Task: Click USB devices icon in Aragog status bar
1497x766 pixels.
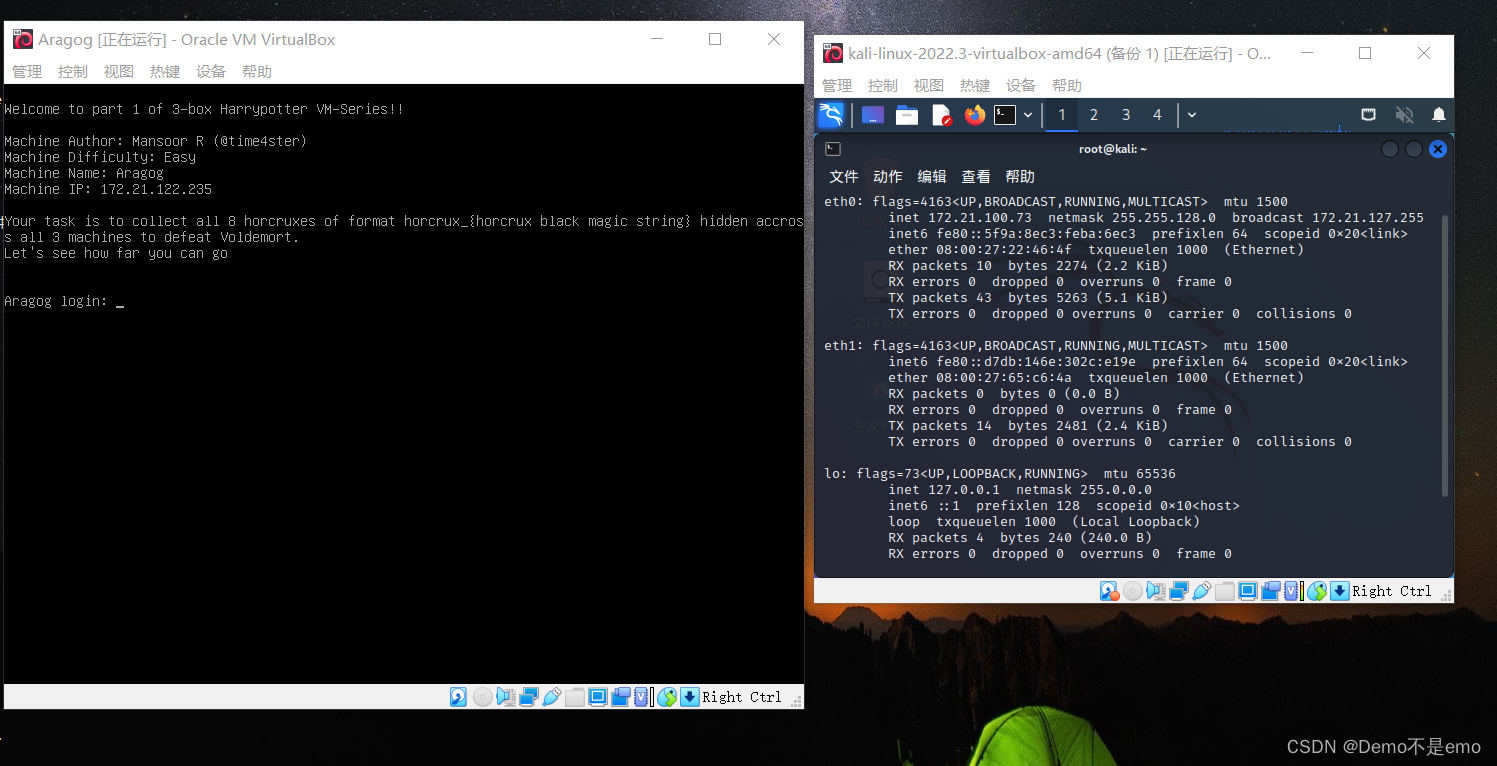Action: 552,697
